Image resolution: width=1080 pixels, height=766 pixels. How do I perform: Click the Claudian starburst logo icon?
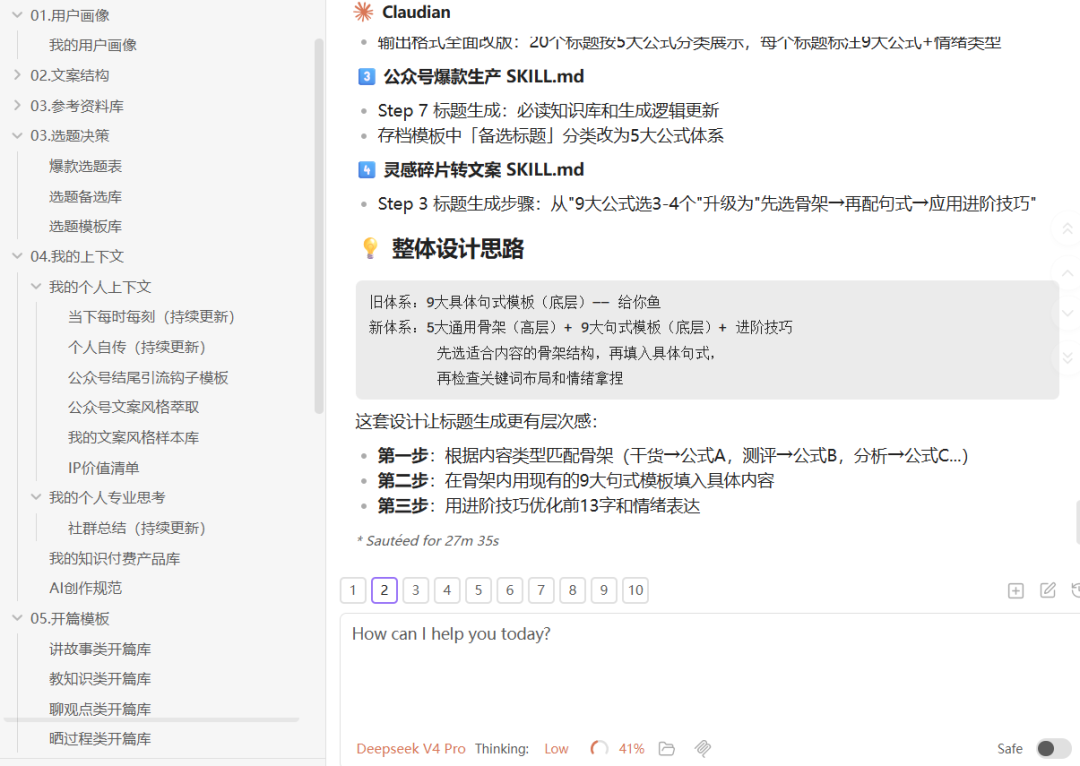pos(363,12)
